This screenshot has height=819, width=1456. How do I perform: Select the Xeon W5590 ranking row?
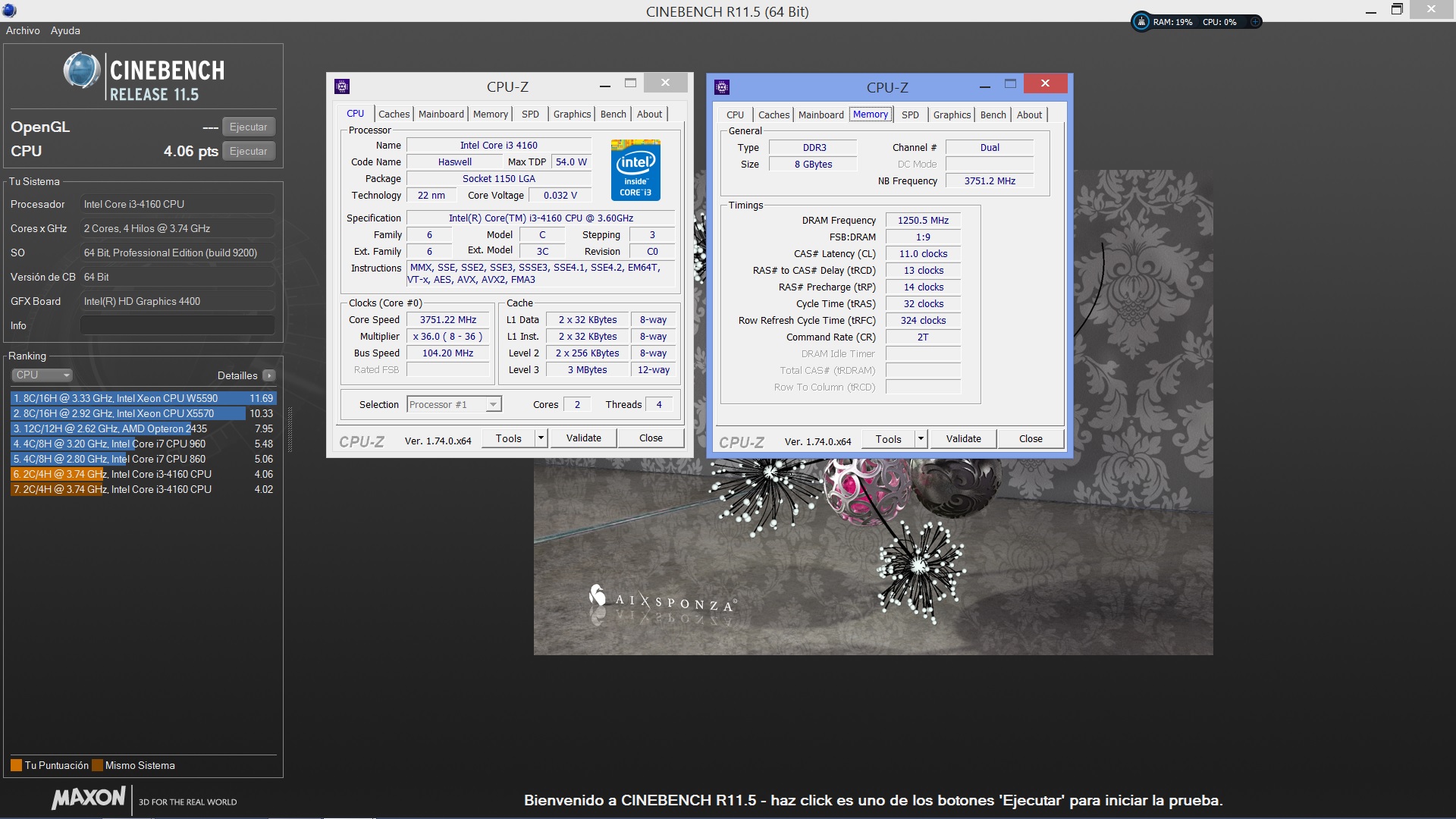(143, 398)
